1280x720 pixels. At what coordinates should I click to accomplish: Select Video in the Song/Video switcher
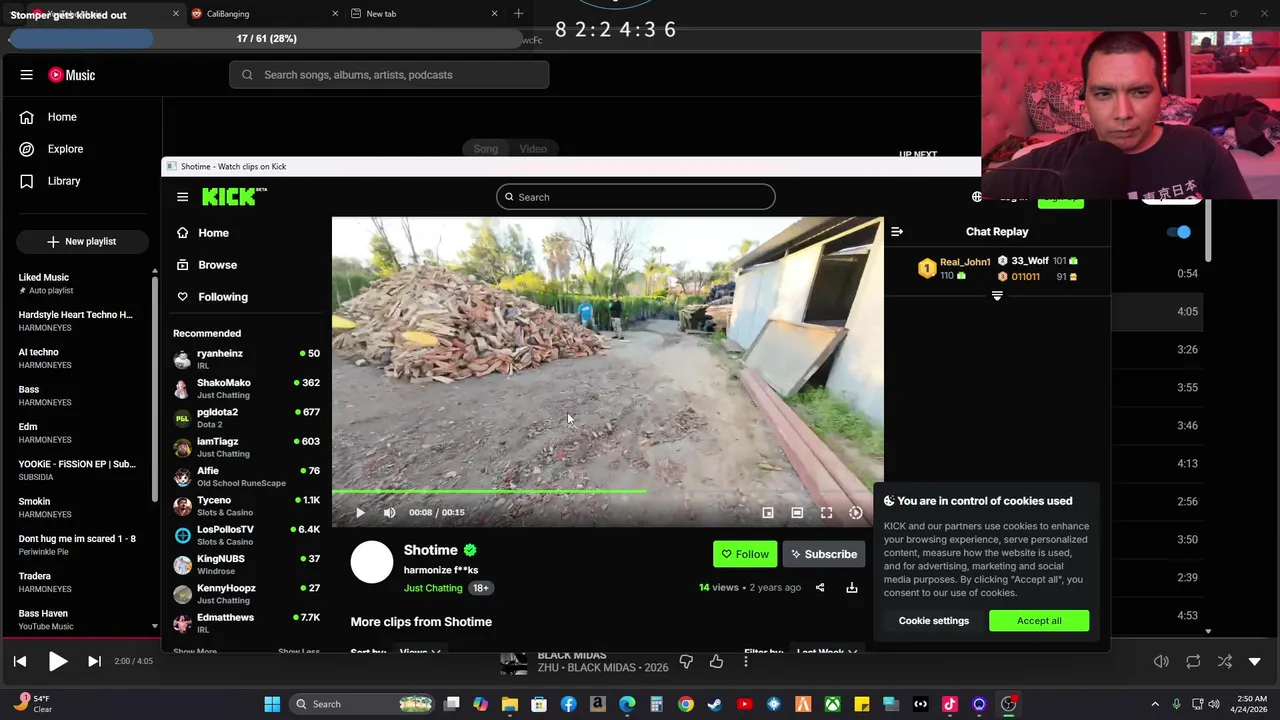click(x=533, y=149)
